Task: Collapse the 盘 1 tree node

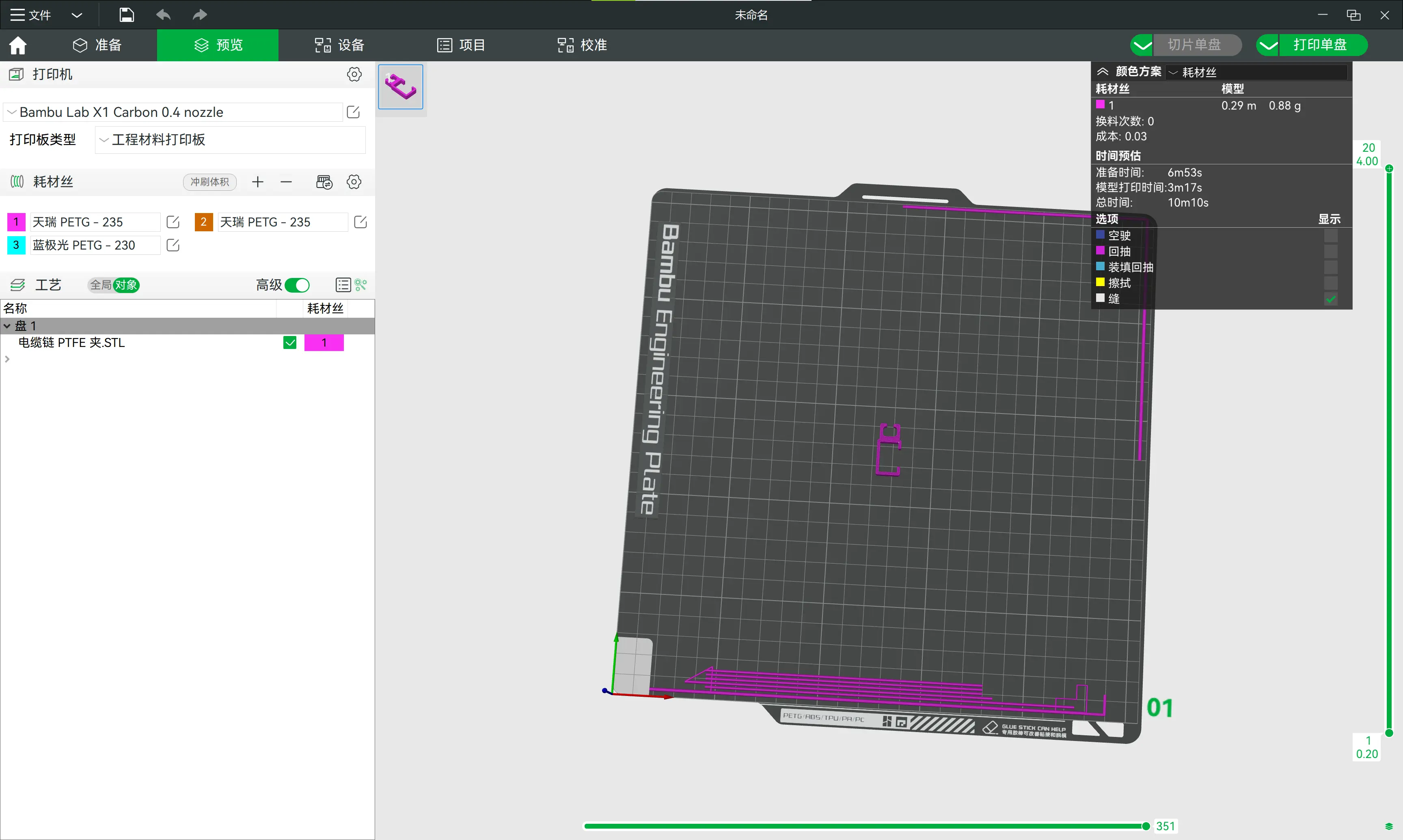Action: 7,326
